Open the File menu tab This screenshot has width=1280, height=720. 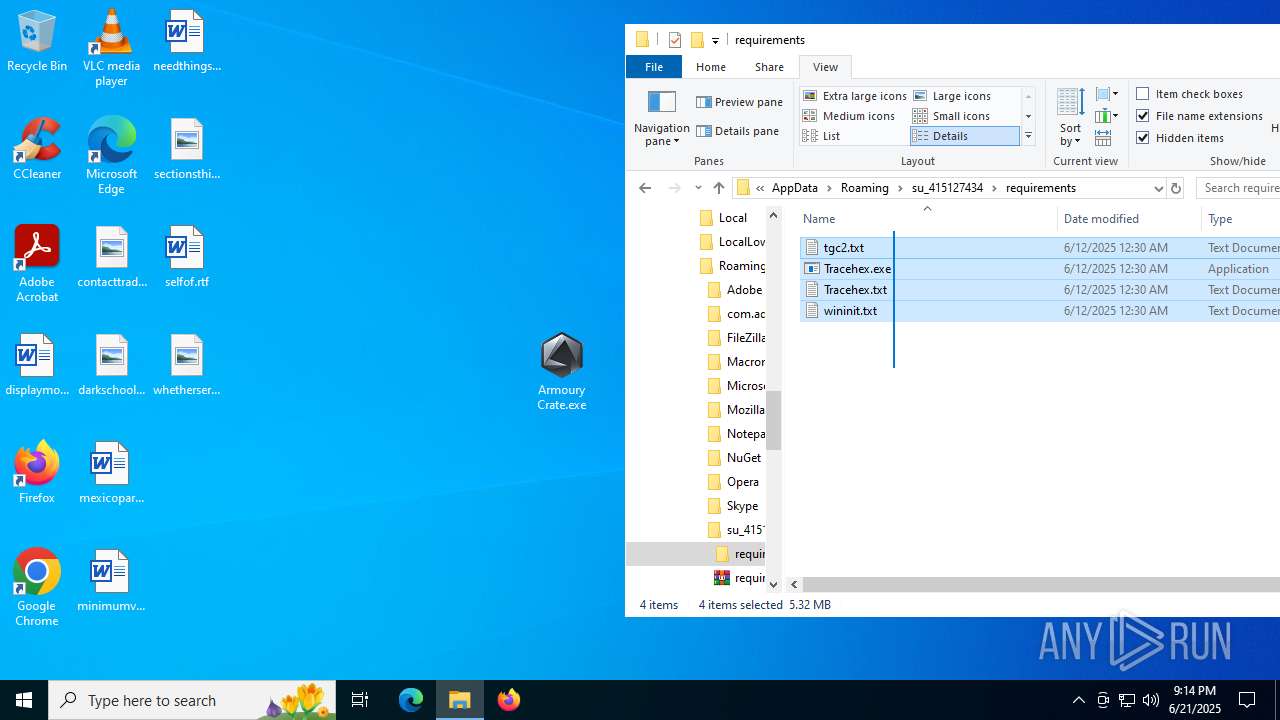tap(654, 67)
